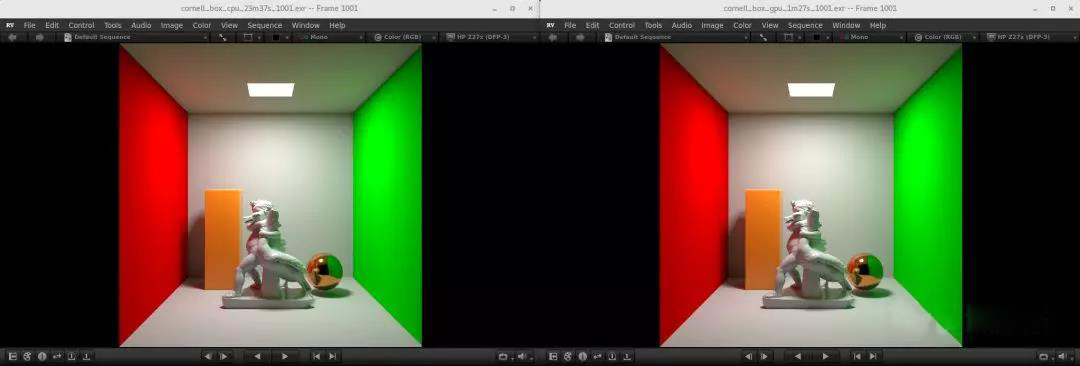Open the Mono stereo mode dropdown in the left window
Image resolution: width=1080 pixels, height=366 pixels.
(329, 37)
